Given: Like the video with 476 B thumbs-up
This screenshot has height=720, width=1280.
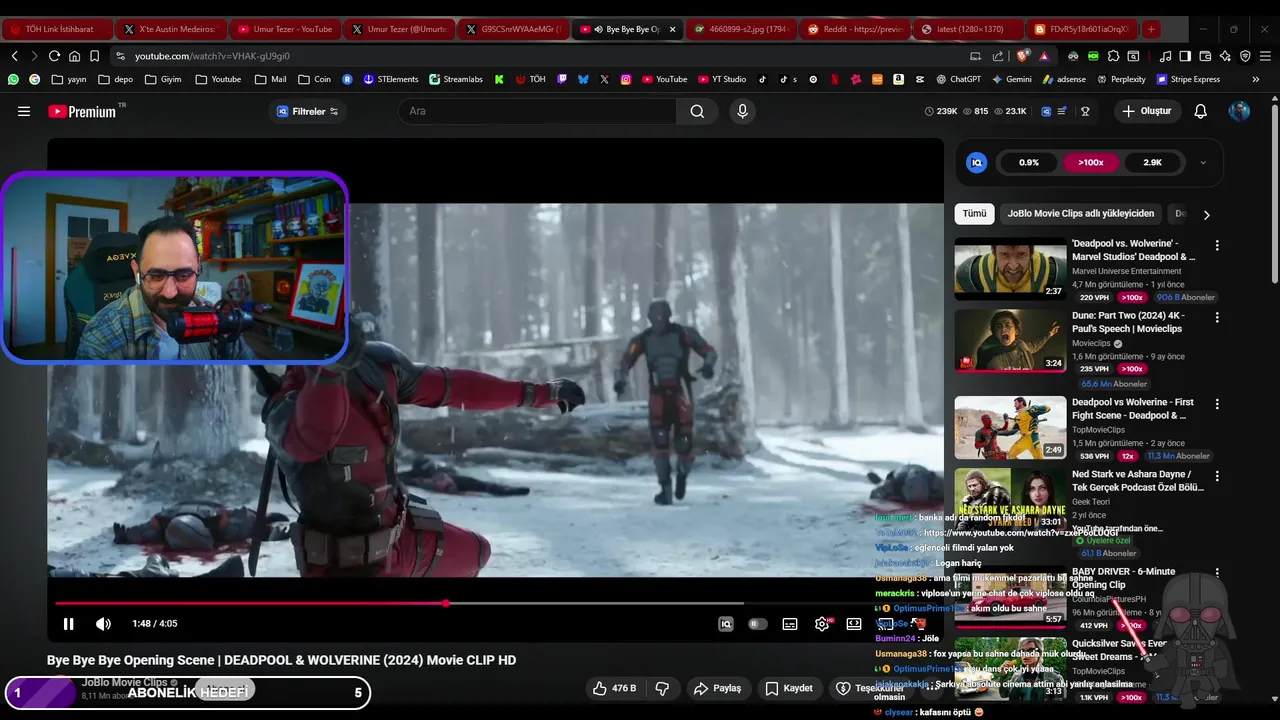Looking at the screenshot, I should click(614, 688).
